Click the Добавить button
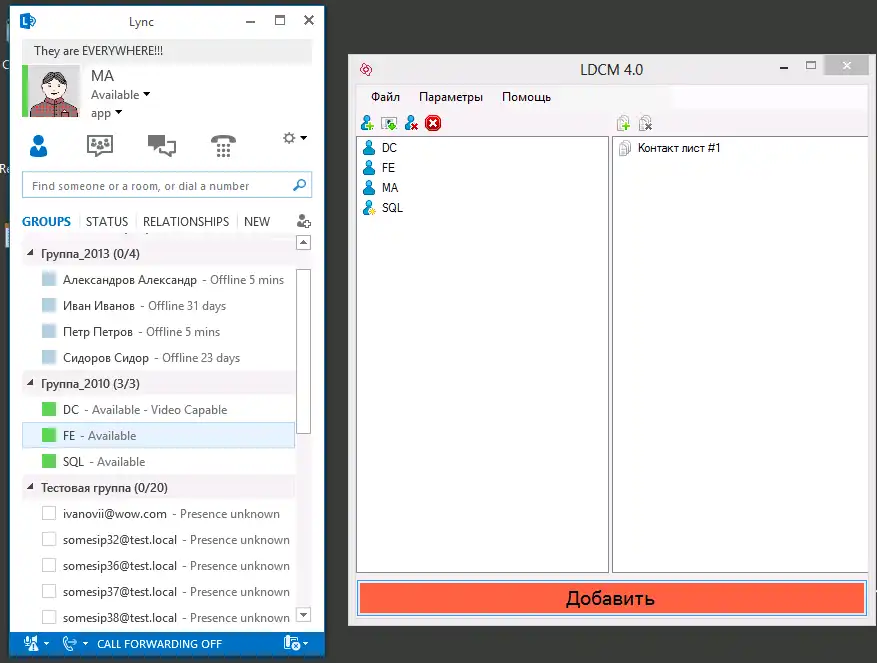The image size is (877, 663). tap(611, 598)
